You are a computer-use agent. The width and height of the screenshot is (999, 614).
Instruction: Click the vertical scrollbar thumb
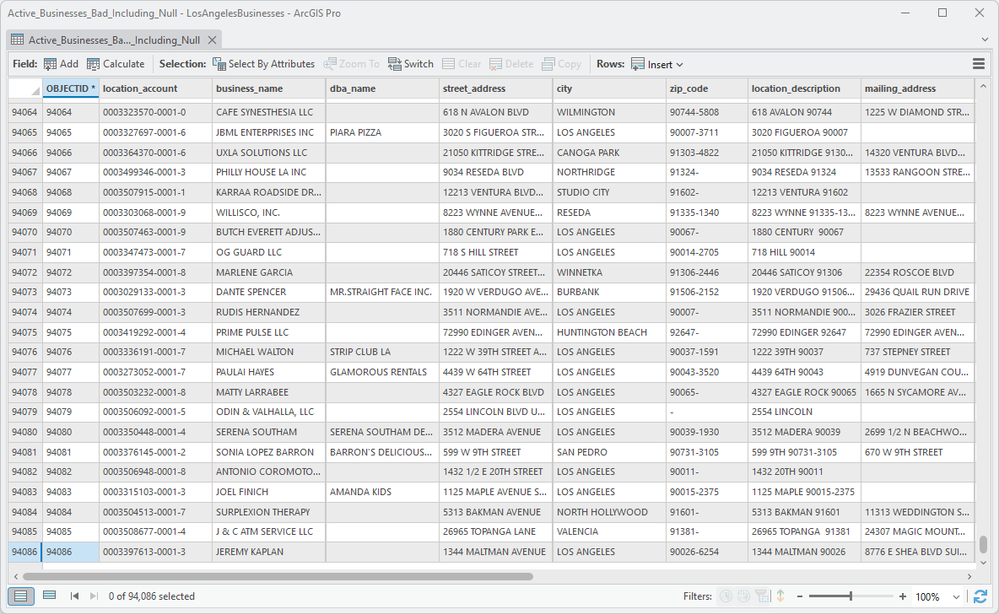(x=983, y=544)
